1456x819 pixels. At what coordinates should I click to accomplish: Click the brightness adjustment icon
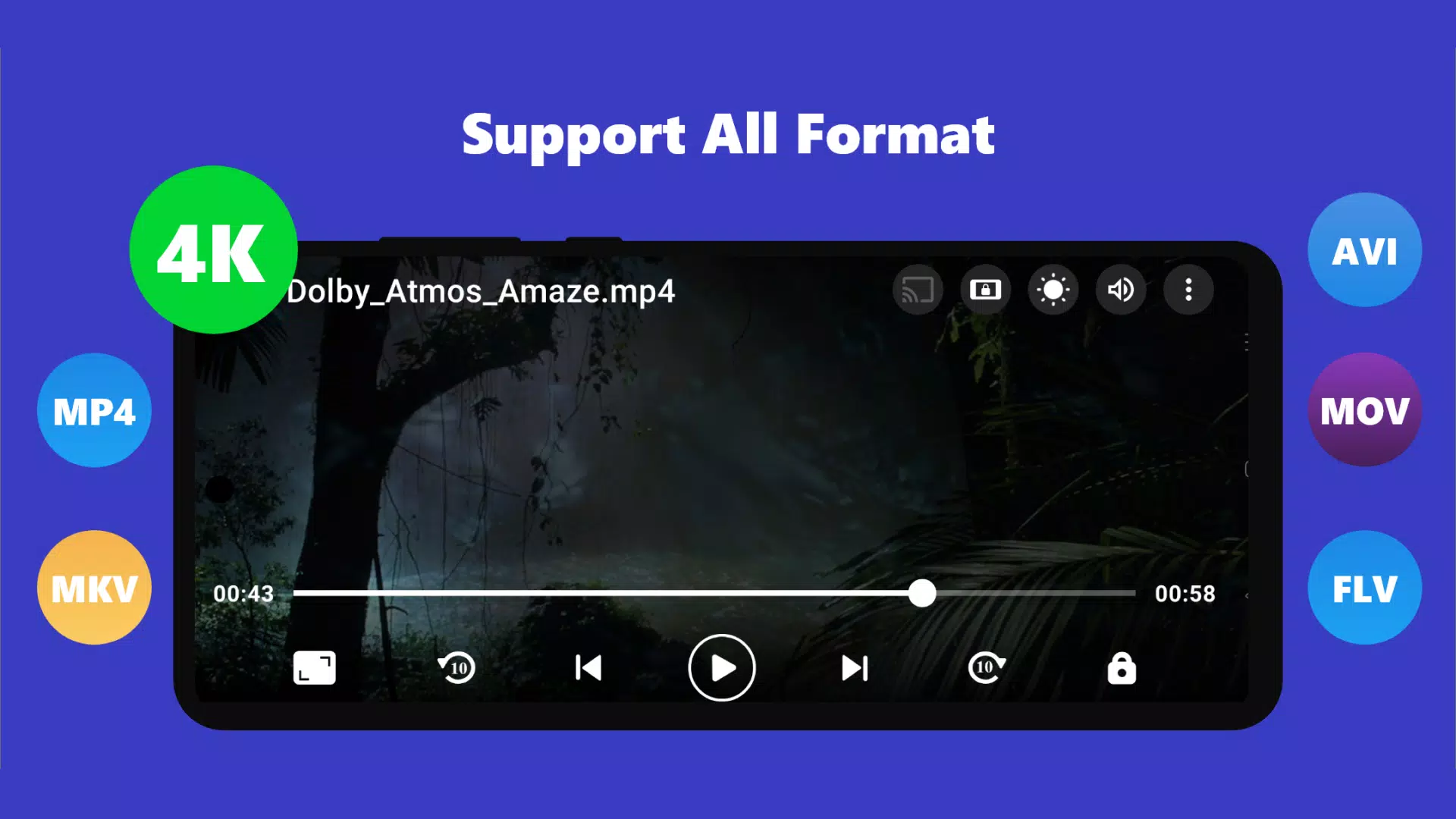click(x=1051, y=289)
